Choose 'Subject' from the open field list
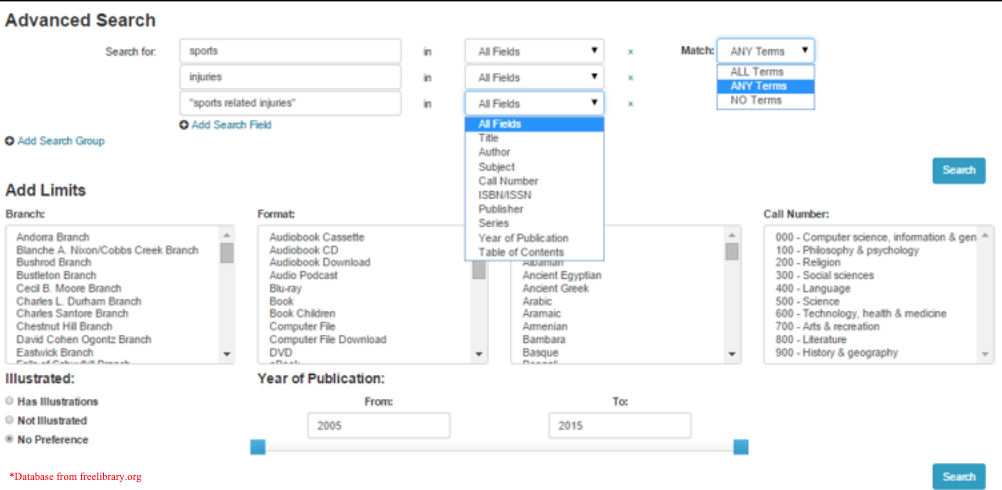1002x490 pixels. 496,167
